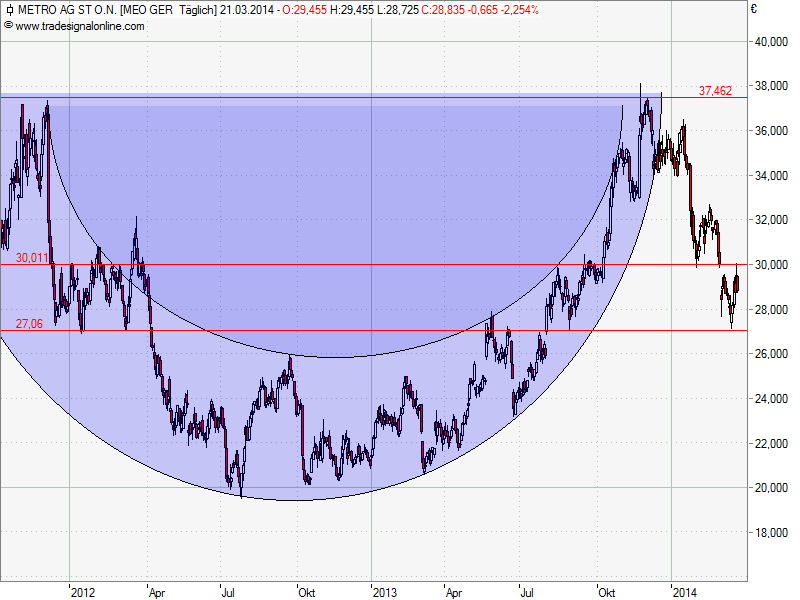Click the 2014 marker on time axis
The image size is (800, 600).
tap(685, 592)
